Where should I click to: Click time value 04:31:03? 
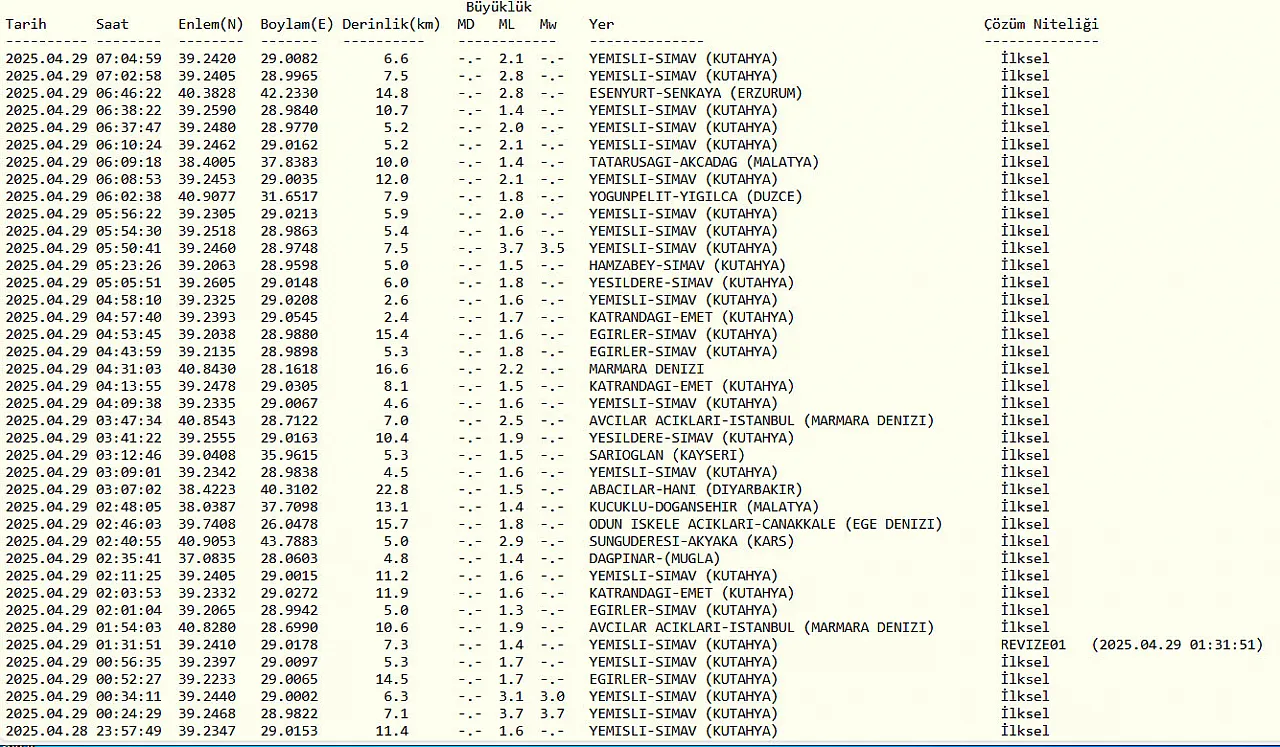129,369
